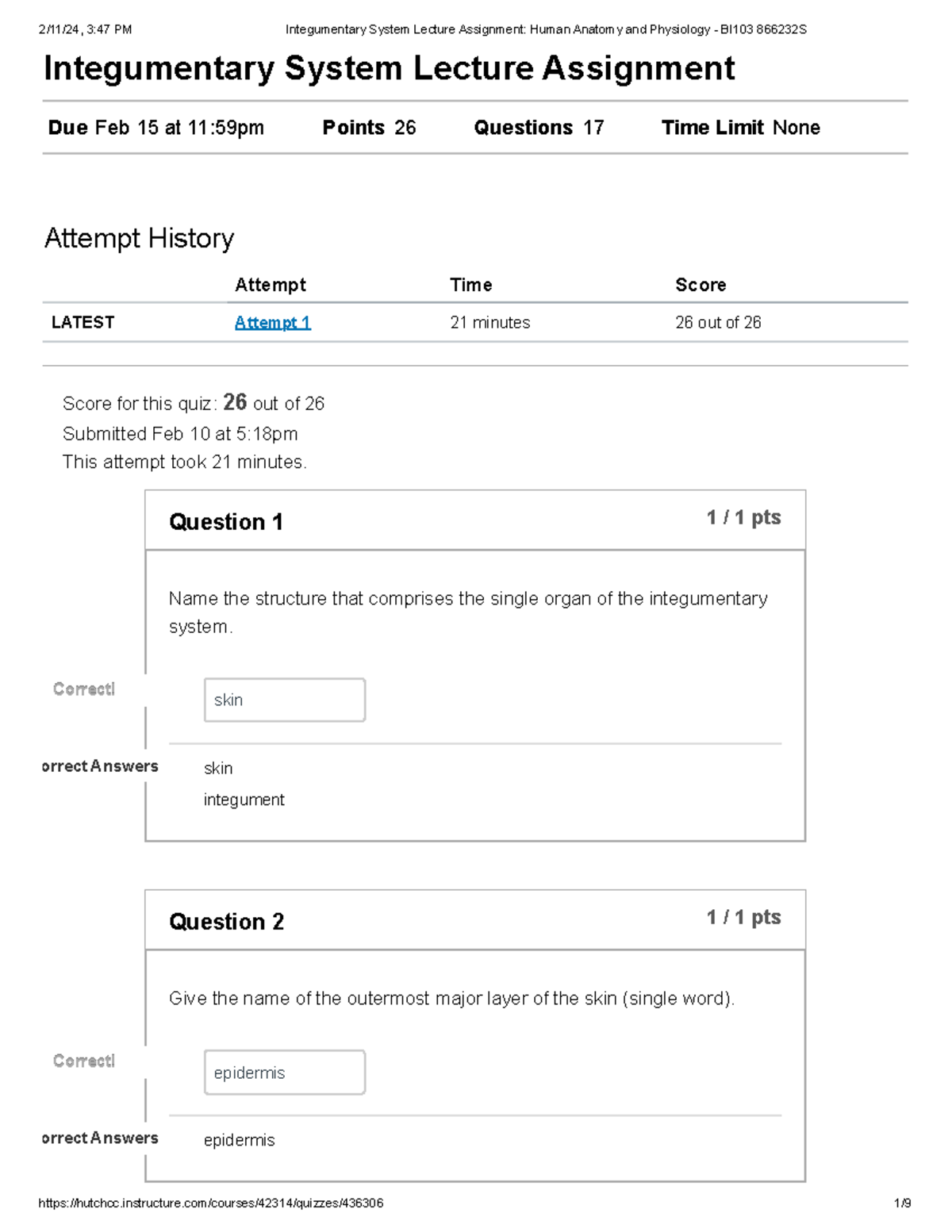Click the answer field containing 'epidermis'

point(284,1072)
